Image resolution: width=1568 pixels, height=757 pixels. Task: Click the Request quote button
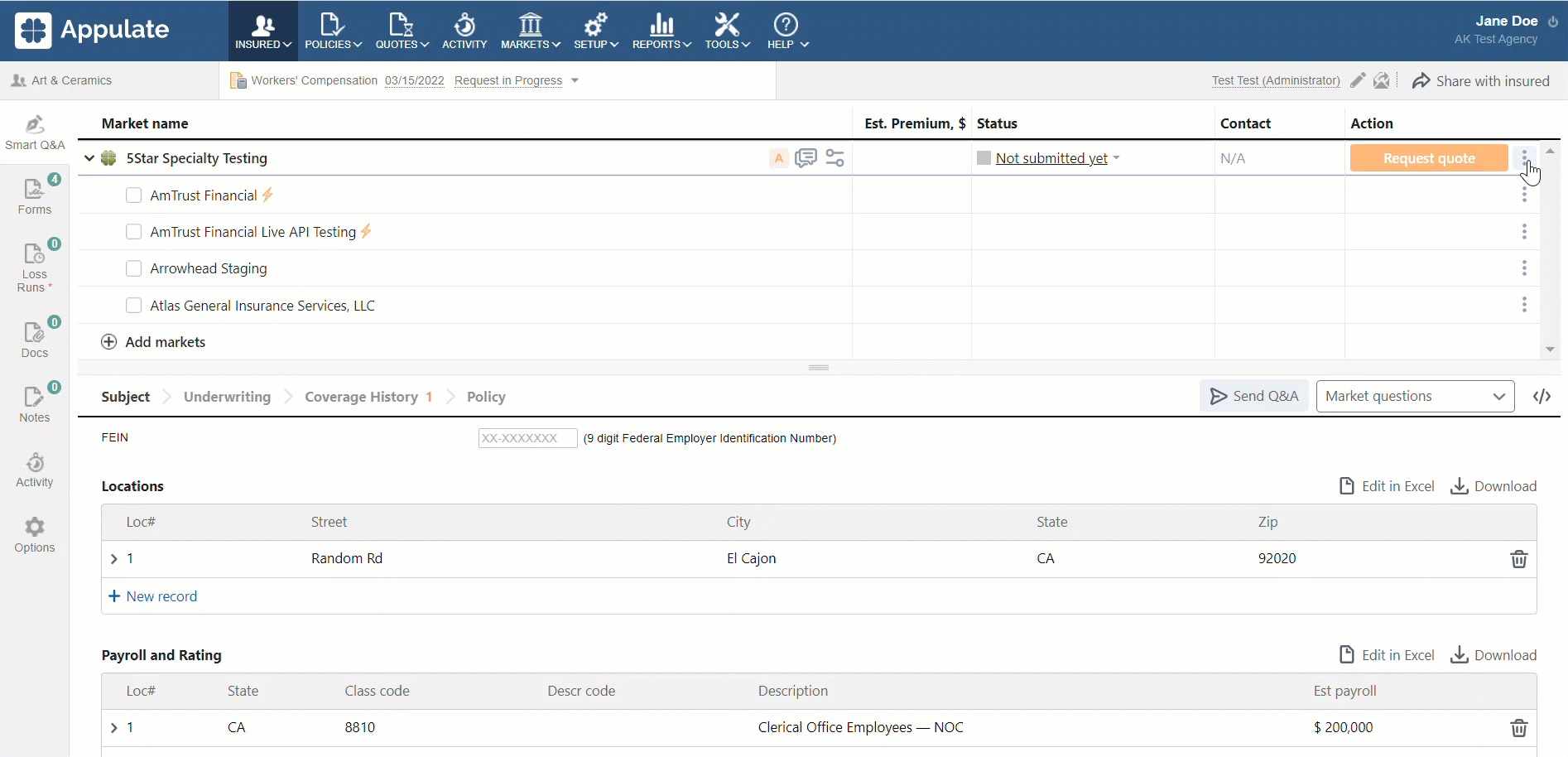(1429, 158)
